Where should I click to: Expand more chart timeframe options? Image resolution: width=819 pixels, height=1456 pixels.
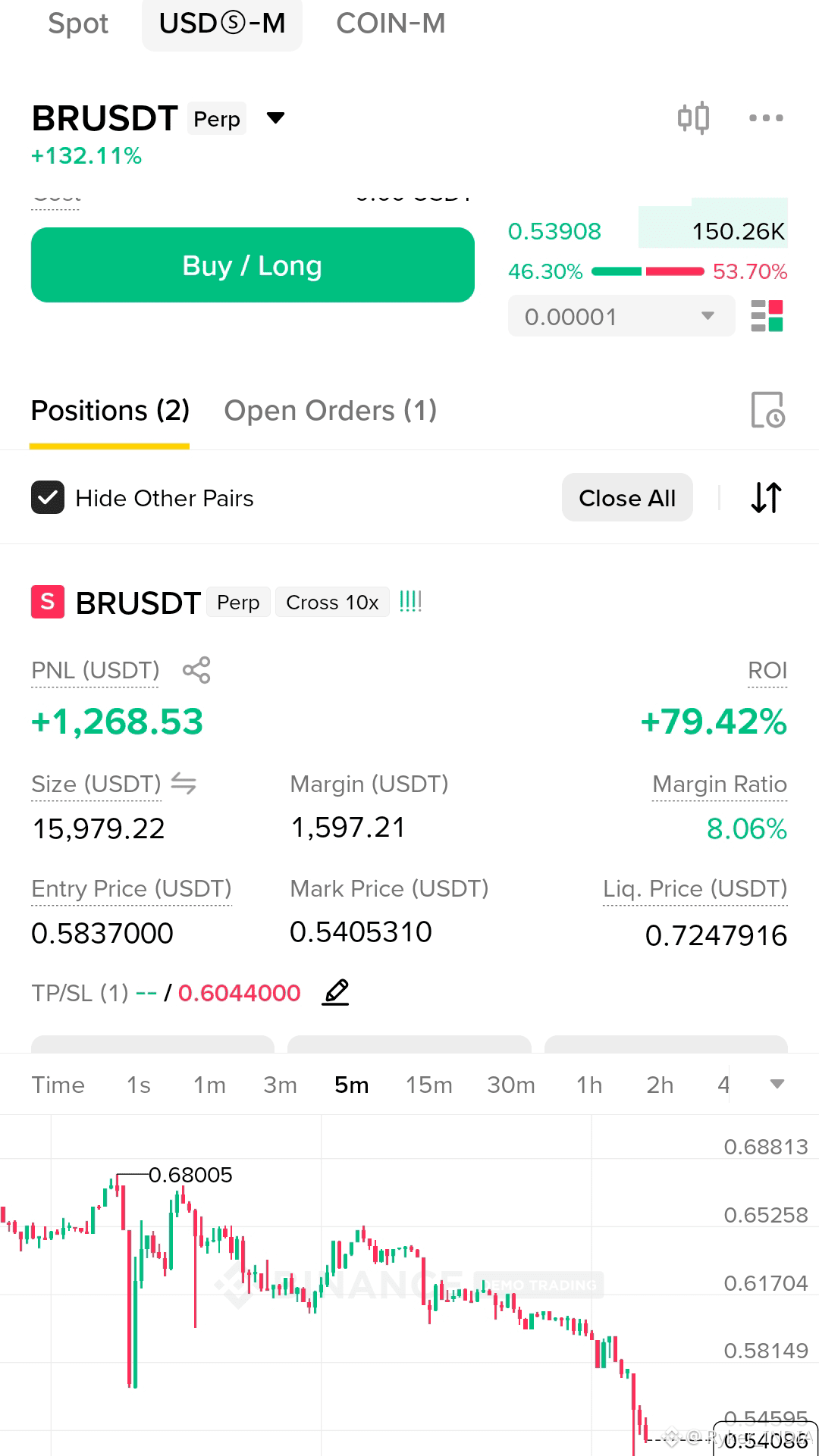click(x=777, y=1085)
